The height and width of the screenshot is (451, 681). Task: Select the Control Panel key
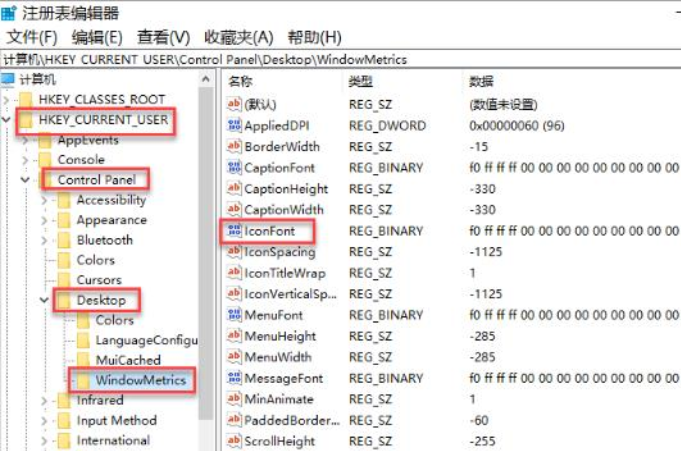point(96,179)
